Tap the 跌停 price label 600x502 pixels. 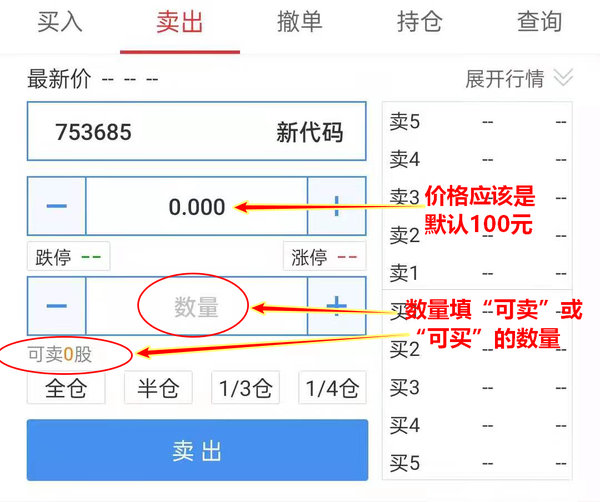[68, 256]
